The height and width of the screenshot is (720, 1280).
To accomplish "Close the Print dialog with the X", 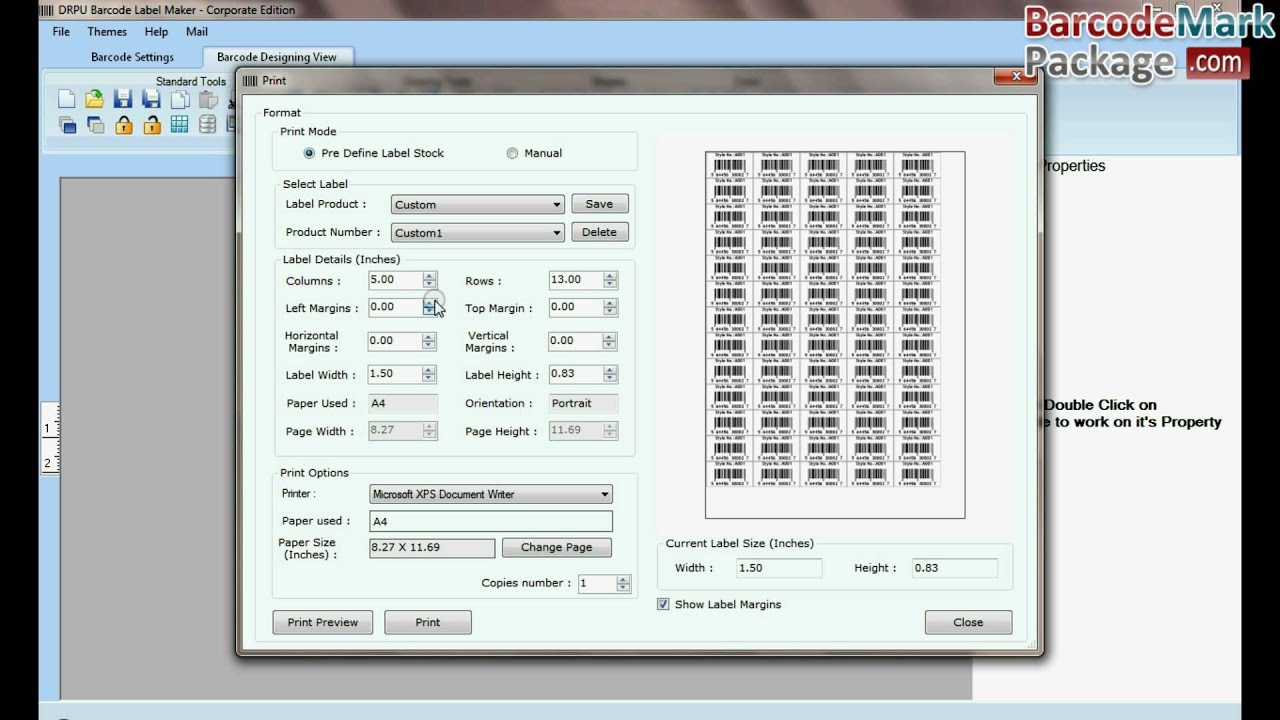I will coord(1016,76).
